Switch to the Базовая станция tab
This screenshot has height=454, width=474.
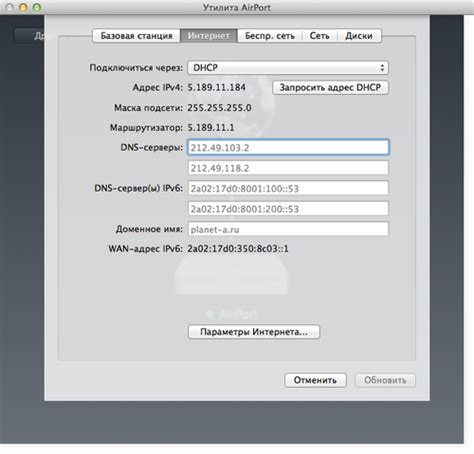(137, 36)
